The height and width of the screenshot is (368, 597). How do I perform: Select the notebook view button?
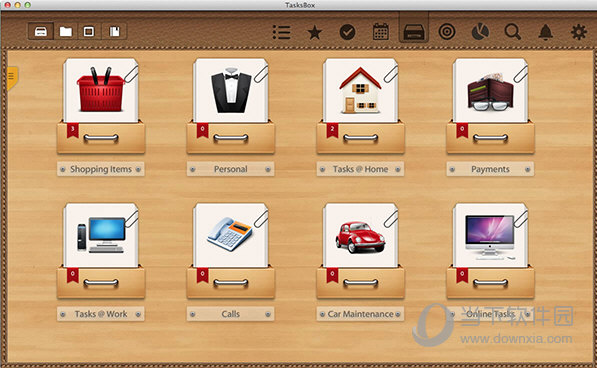tap(114, 31)
